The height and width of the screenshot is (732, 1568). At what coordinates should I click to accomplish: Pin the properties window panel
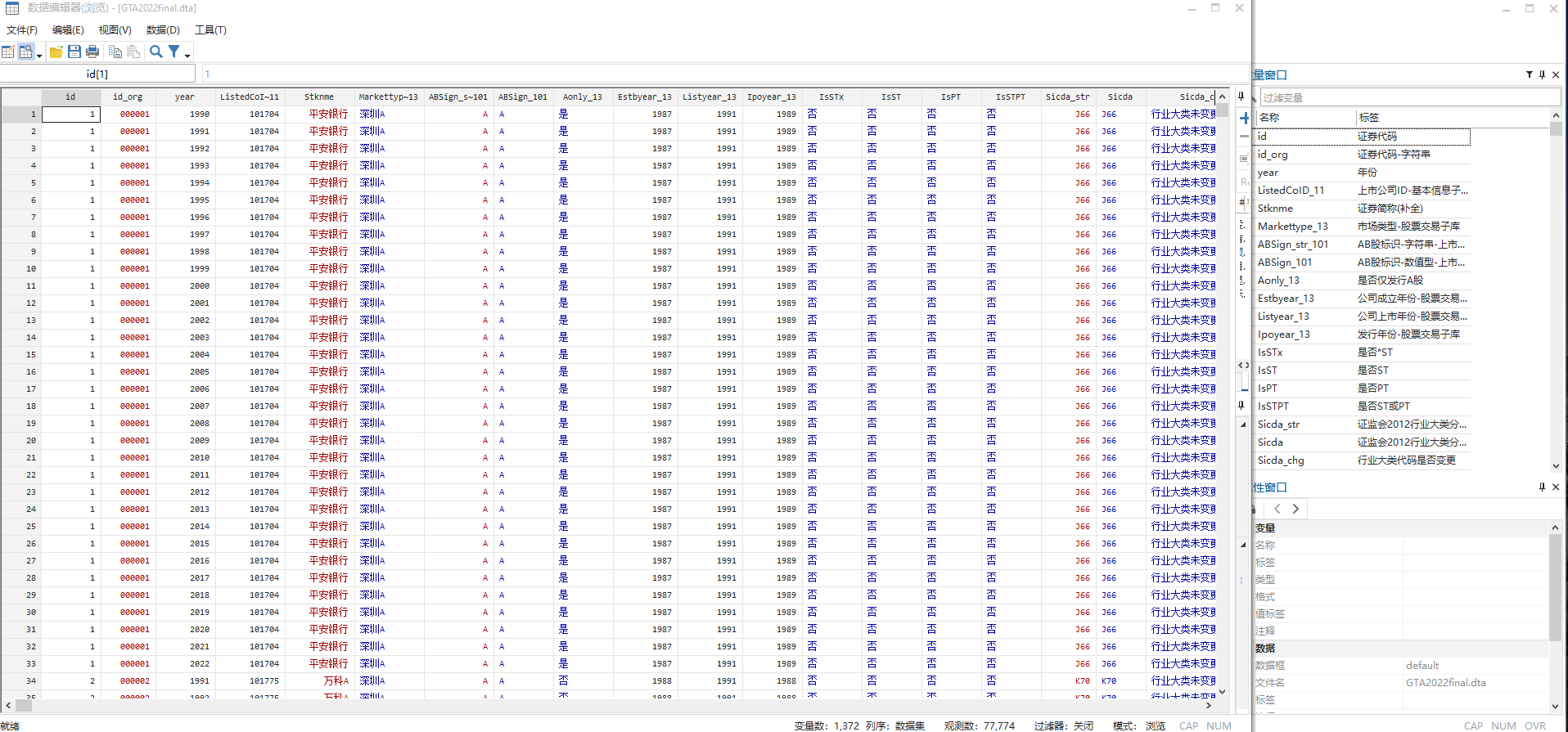[x=1542, y=487]
